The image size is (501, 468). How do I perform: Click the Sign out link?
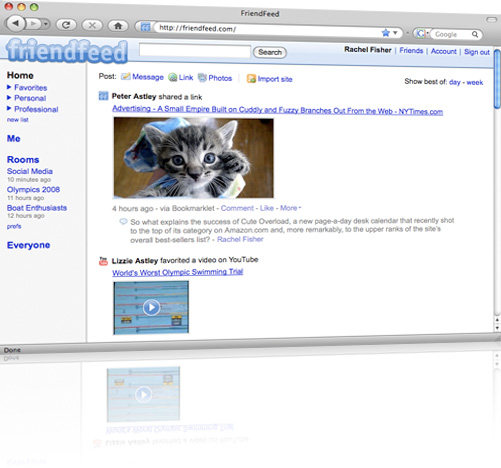[x=477, y=52]
